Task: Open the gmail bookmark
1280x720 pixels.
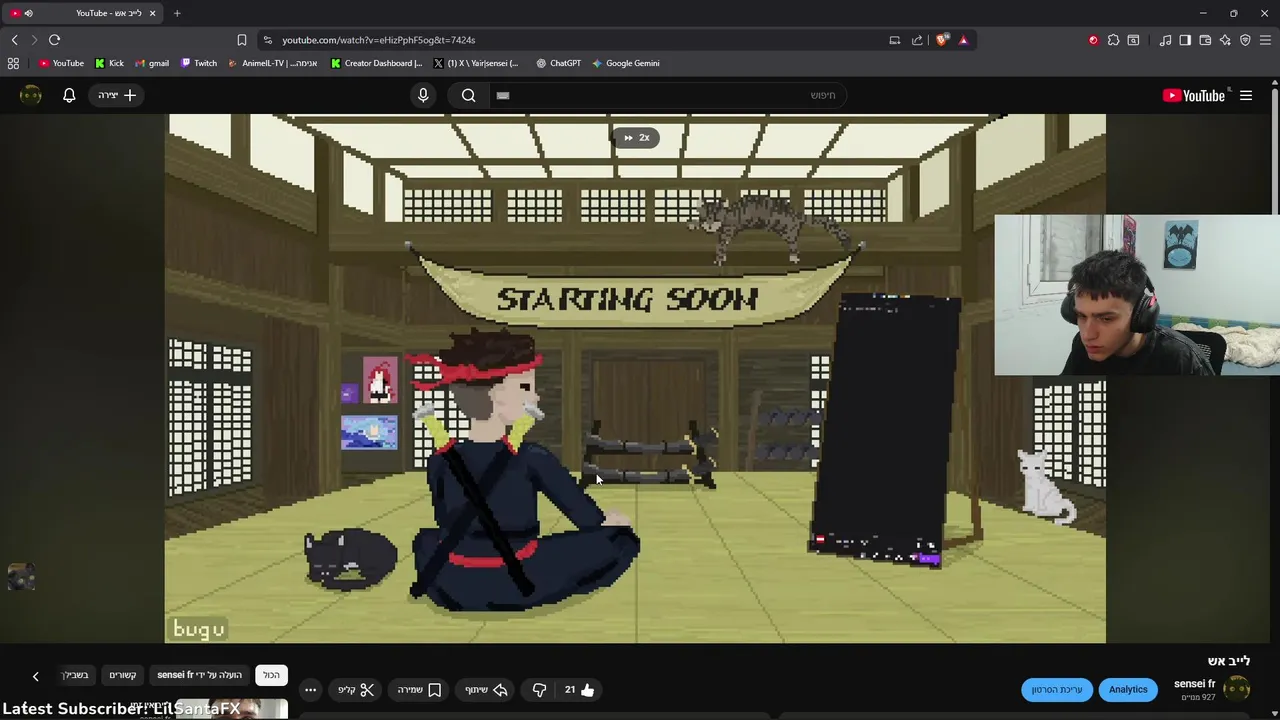Action: pyautogui.click(x=151, y=63)
